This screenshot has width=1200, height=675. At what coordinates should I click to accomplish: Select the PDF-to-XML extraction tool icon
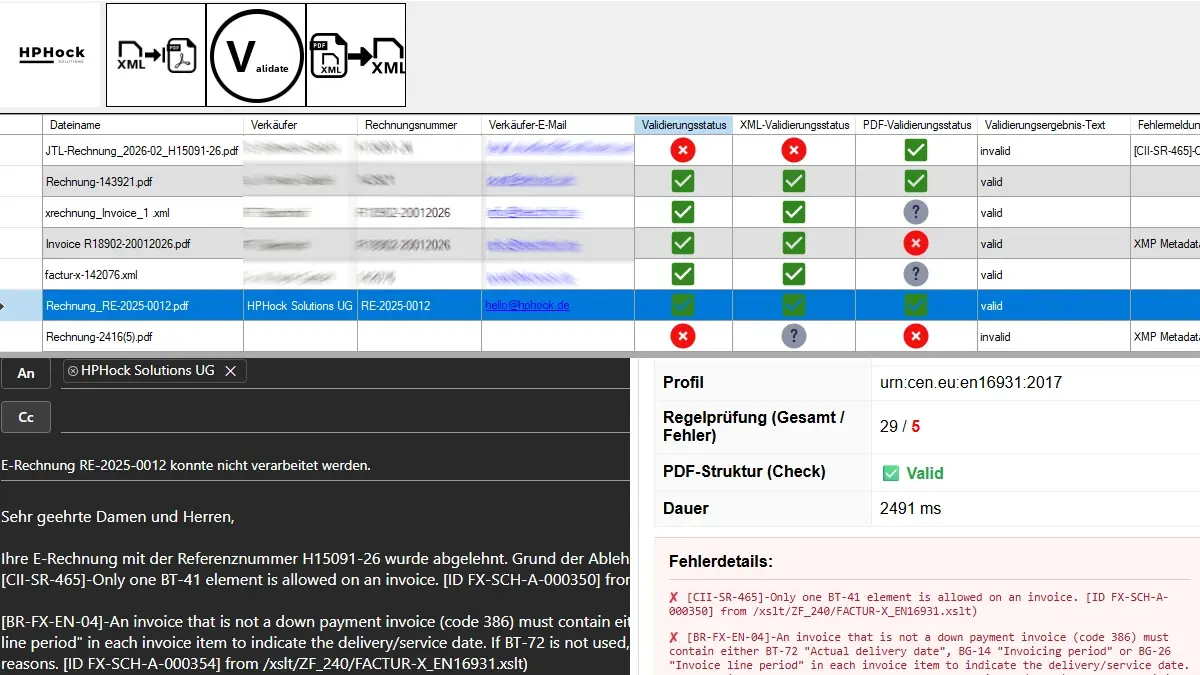(x=356, y=55)
